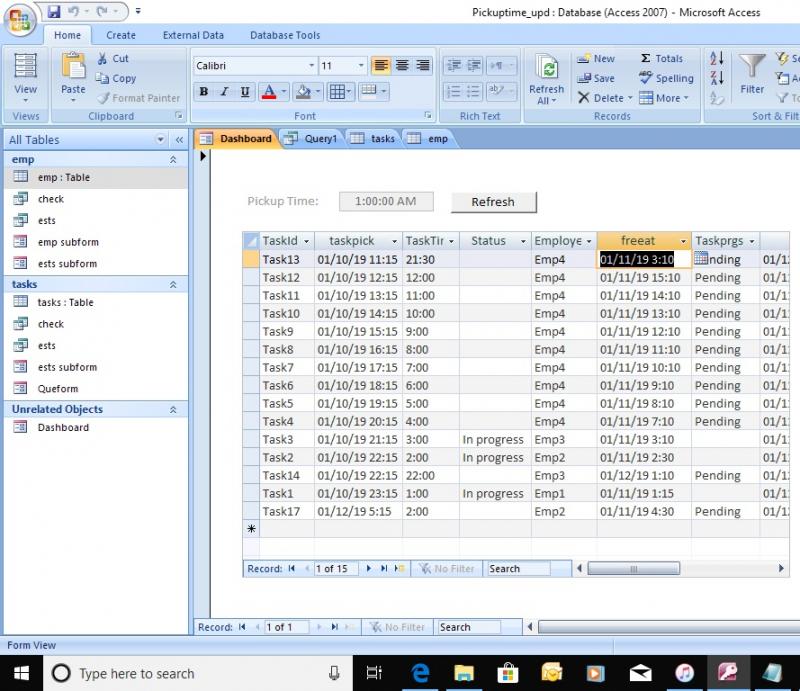
Task: Click the Save icon in Quick Access Toolbar
Action: pos(55,11)
